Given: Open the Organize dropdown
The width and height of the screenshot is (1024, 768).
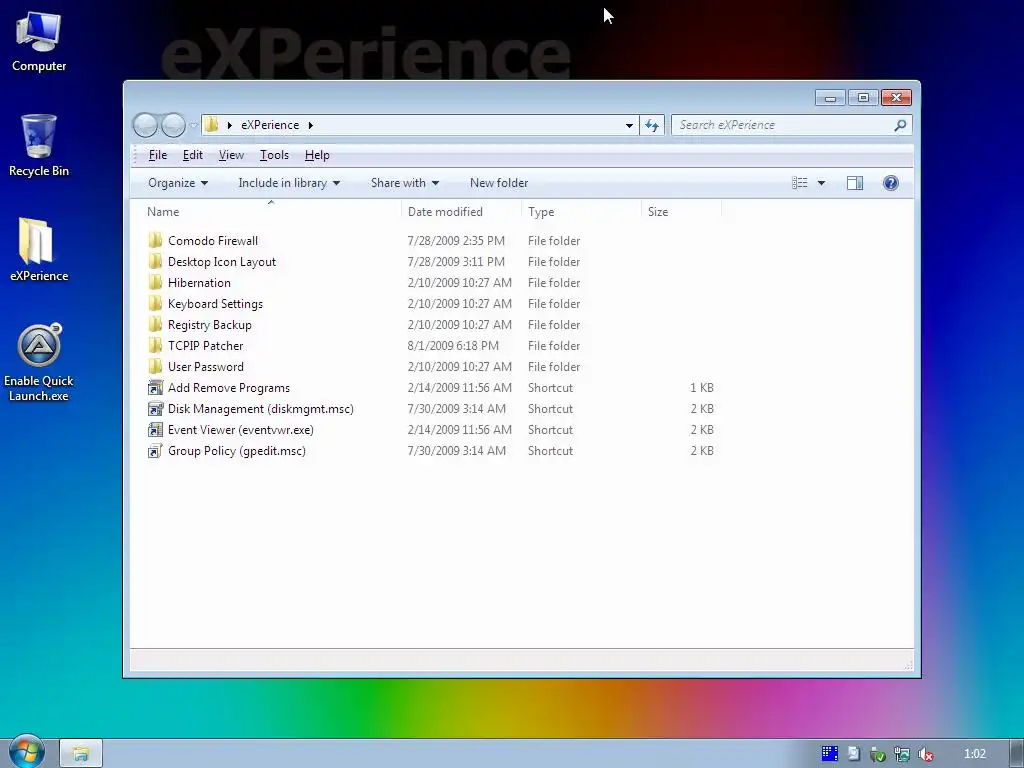Looking at the screenshot, I should (178, 183).
